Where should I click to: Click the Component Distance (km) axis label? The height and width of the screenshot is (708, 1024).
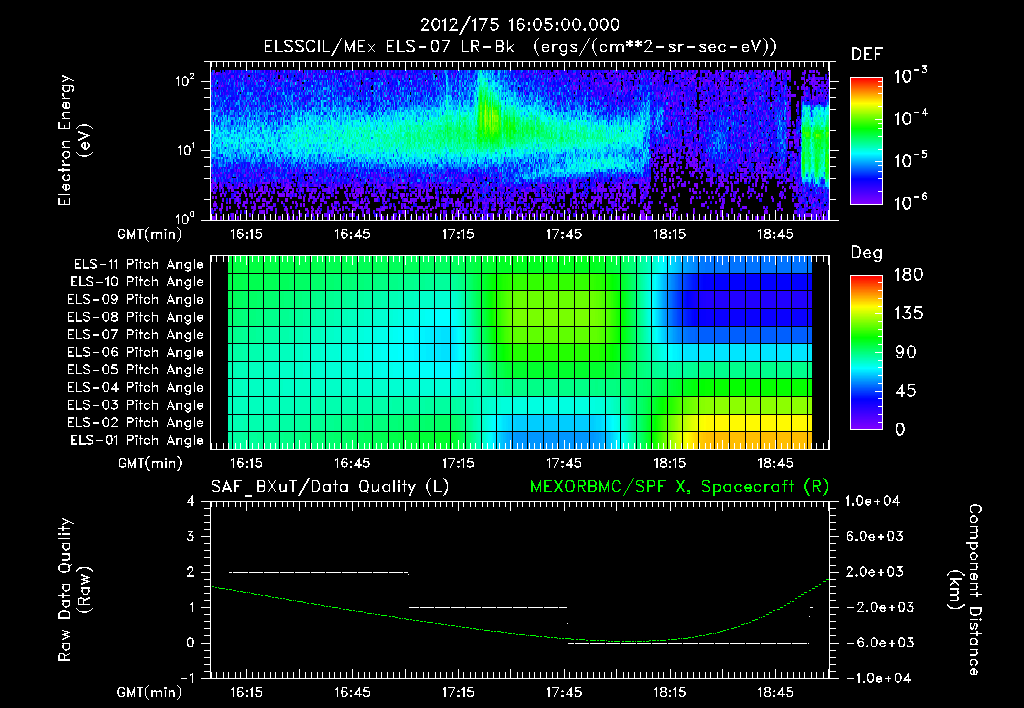click(965, 590)
